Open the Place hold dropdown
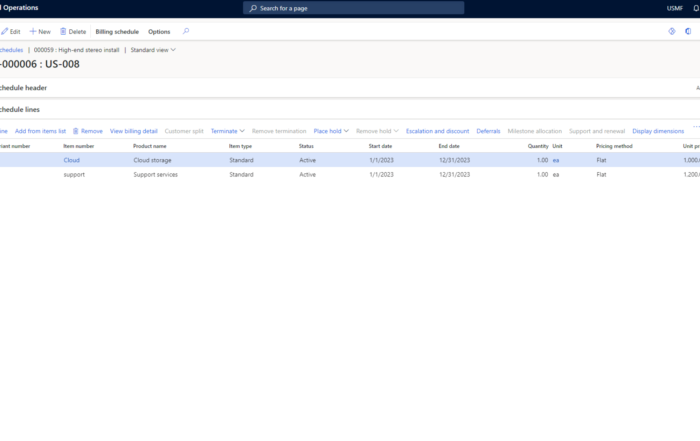This screenshot has width=700, height=441. (x=331, y=131)
